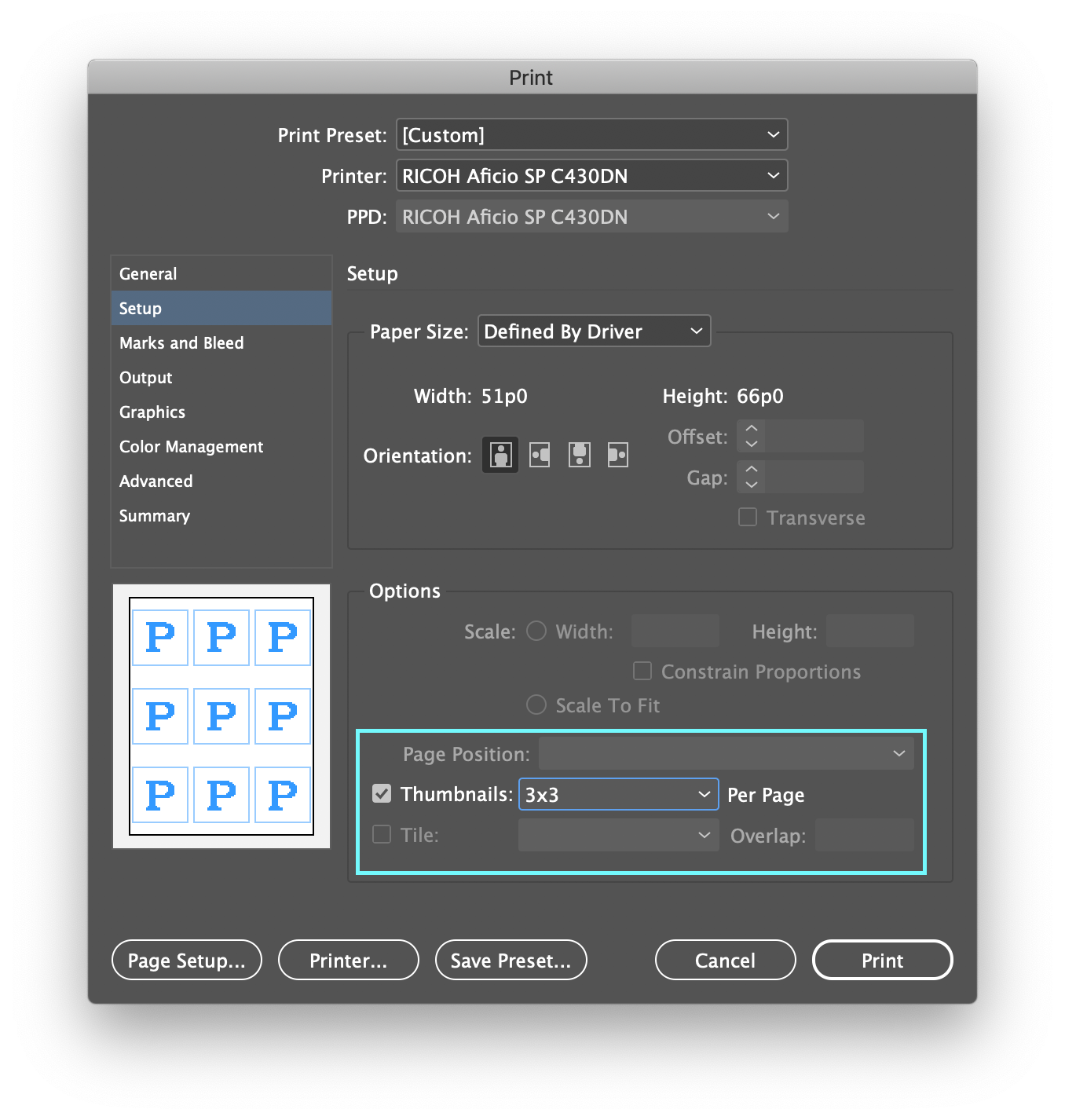The width and height of the screenshot is (1065, 1120).
Task: Click the Overlap input field
Action: 865,835
